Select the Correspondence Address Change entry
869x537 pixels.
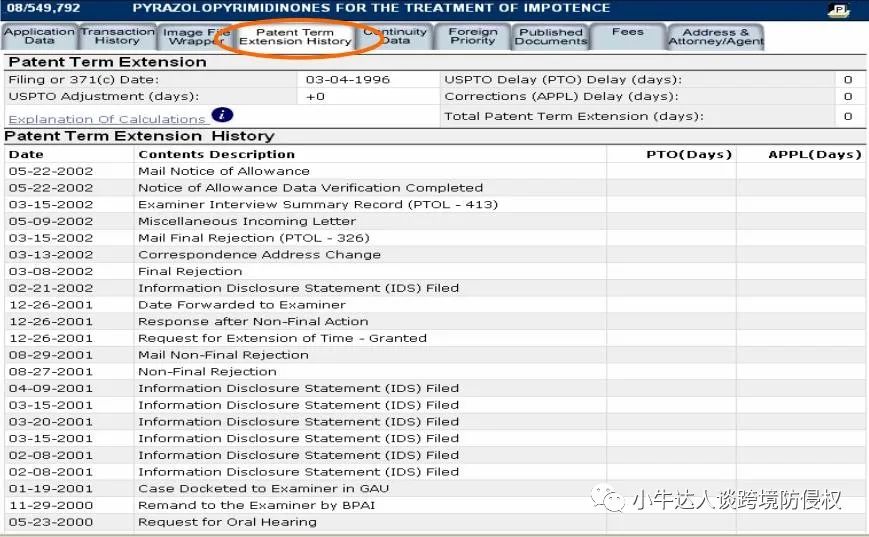434,254
